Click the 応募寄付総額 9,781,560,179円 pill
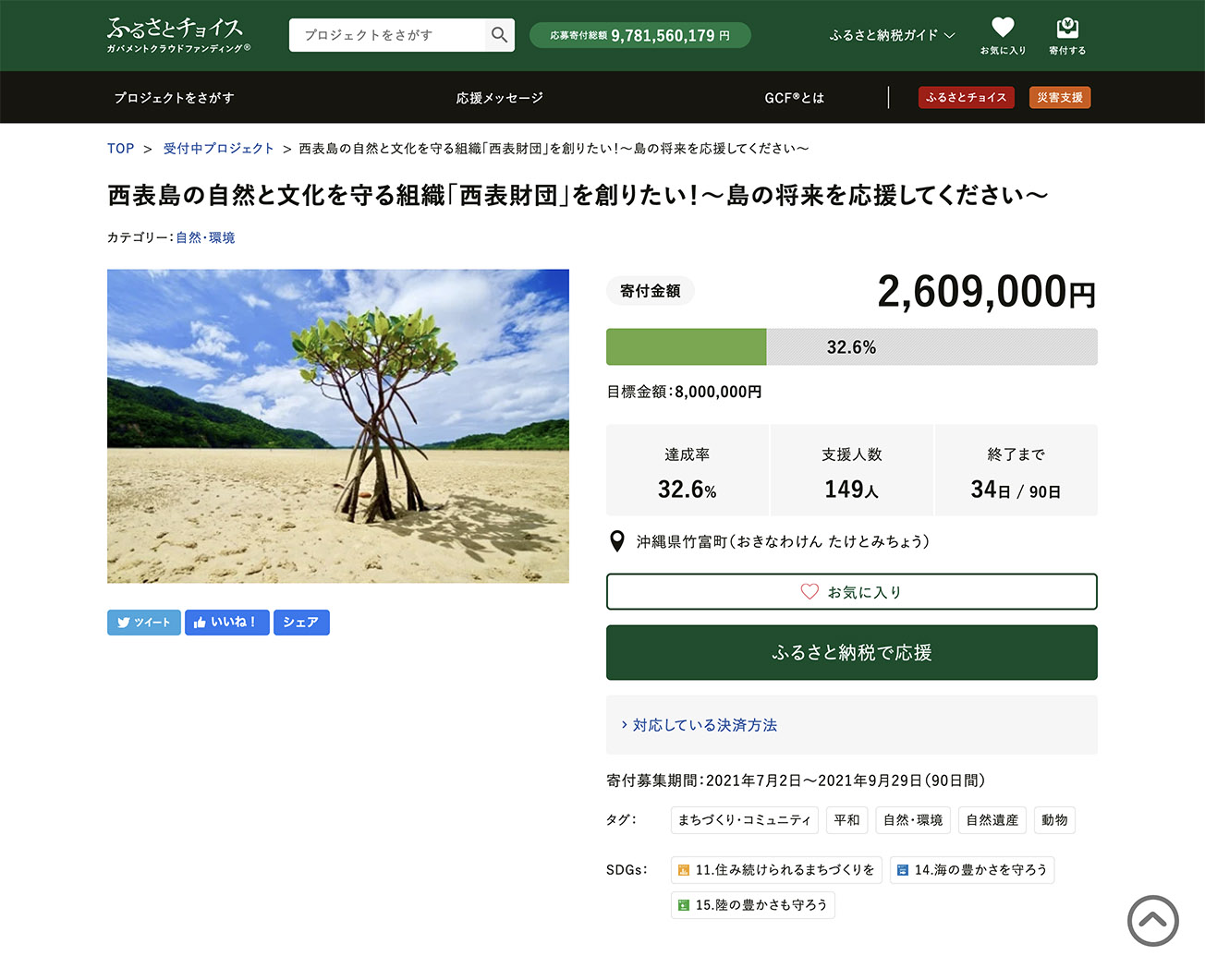This screenshot has height=980, width=1205. [639, 35]
